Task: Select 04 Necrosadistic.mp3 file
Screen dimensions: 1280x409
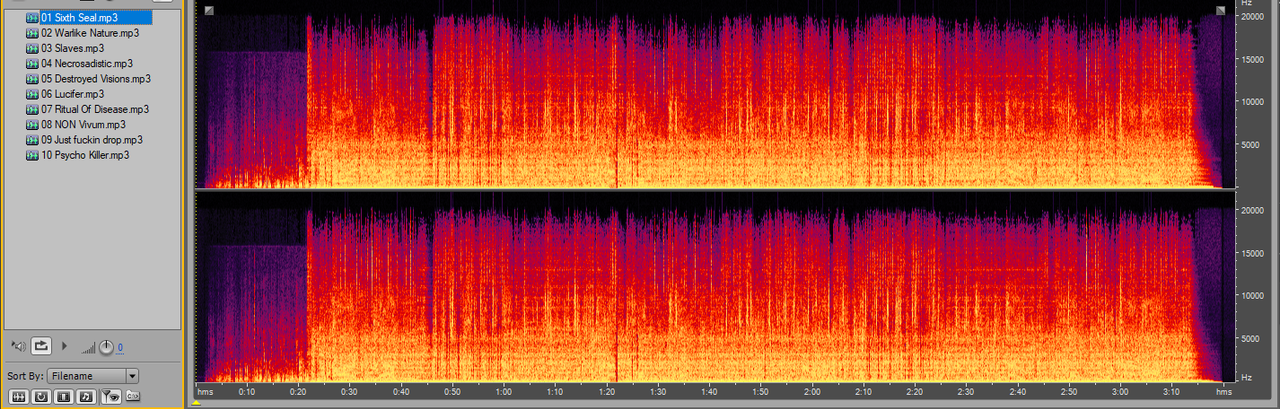Action: 79,63
